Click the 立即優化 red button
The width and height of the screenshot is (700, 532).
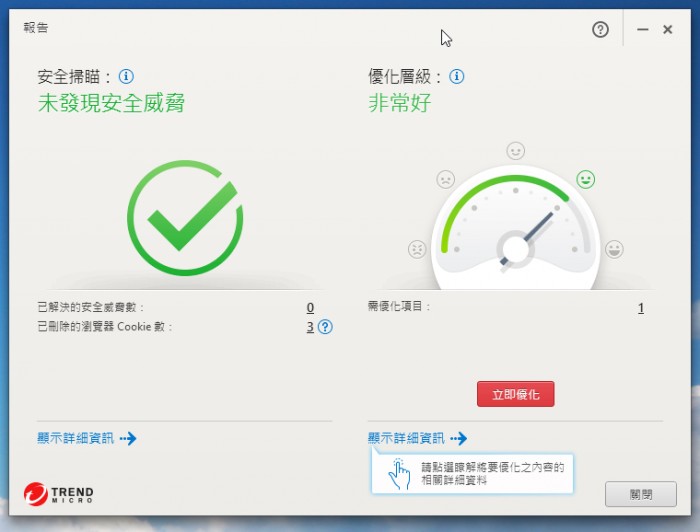click(516, 394)
